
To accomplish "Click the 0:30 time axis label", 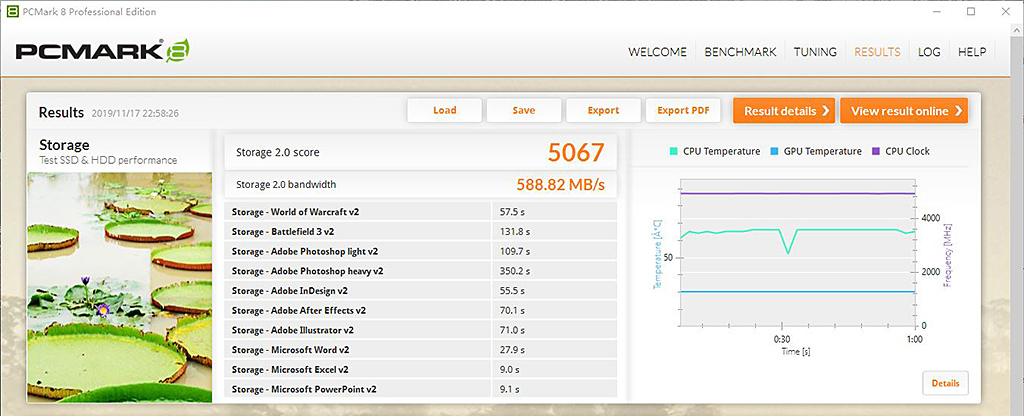I will coord(781,340).
